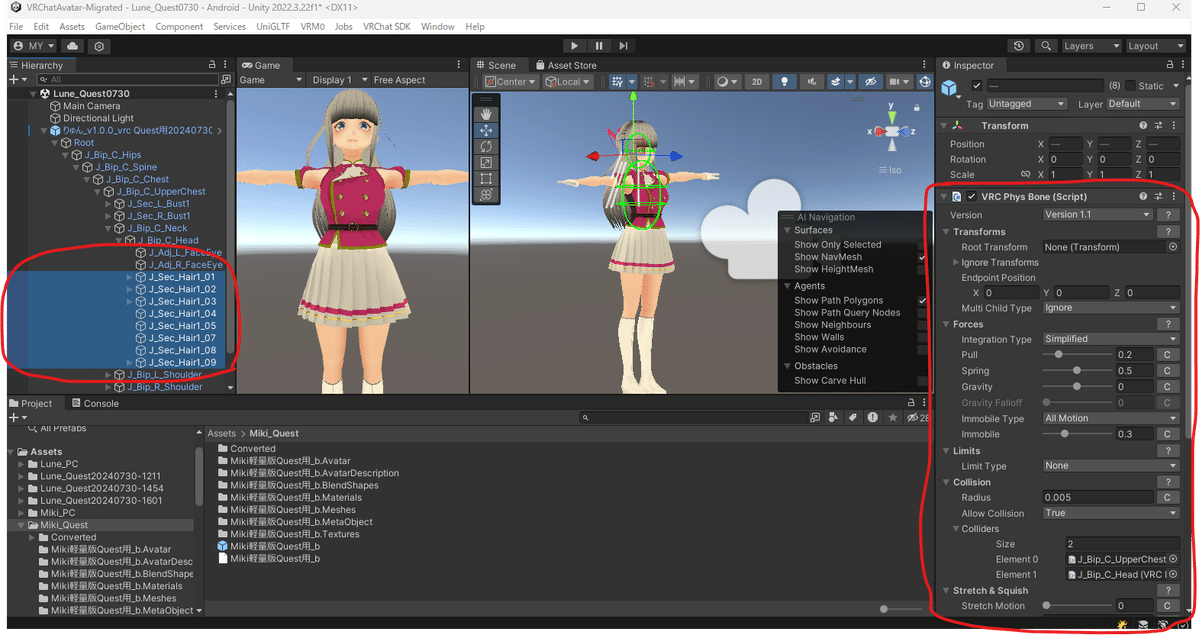Toggle VRC Phys Bone script enabled checkbox
Image resolution: width=1200 pixels, height=635 pixels.
972,197
